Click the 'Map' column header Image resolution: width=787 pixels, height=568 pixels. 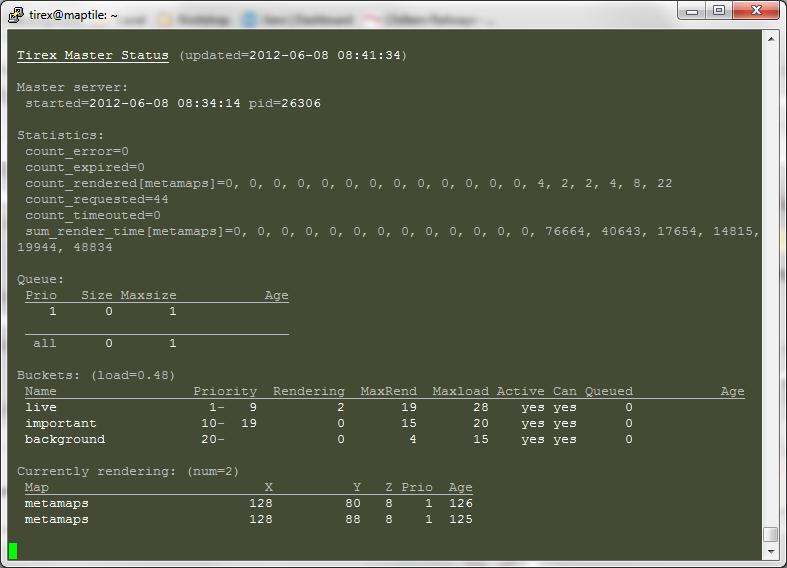(37, 487)
